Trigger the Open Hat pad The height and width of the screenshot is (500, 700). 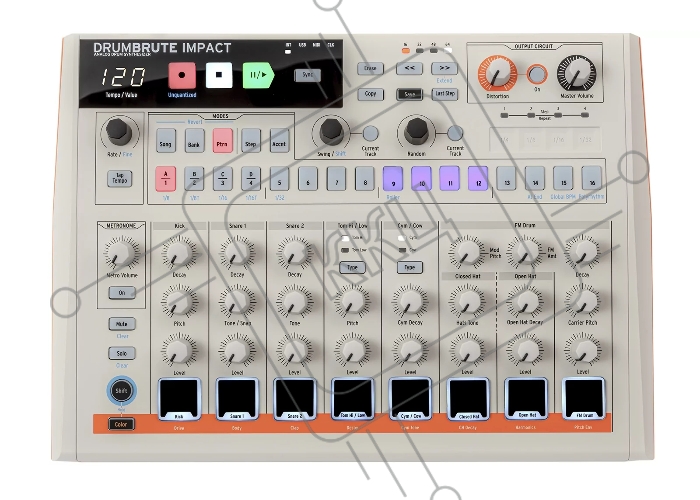coord(526,399)
